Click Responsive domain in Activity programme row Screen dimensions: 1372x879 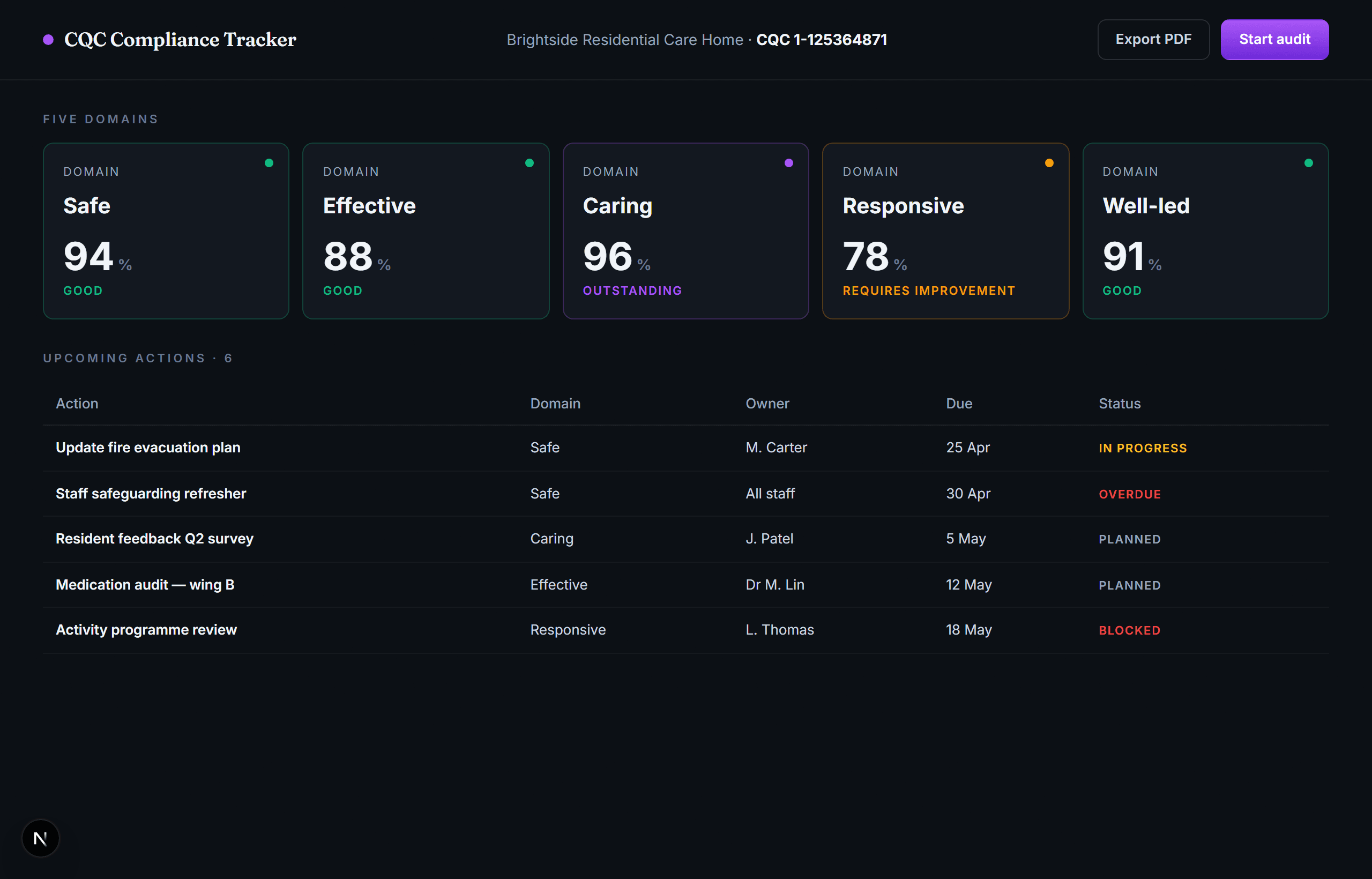(x=568, y=630)
